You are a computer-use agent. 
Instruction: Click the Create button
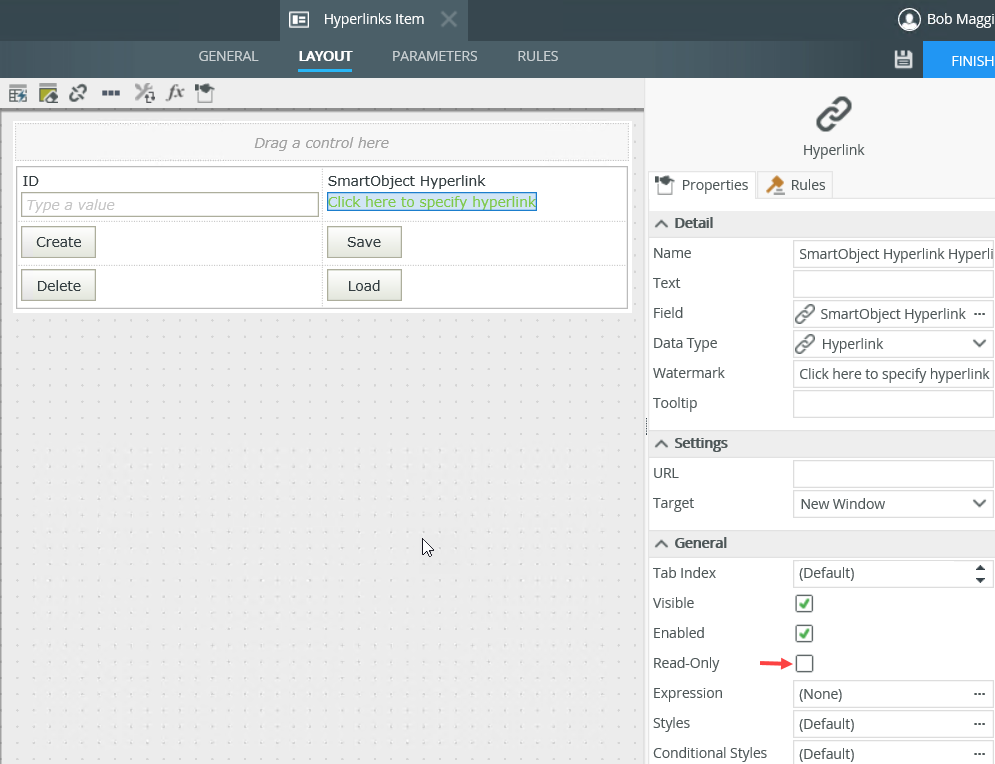coord(59,242)
